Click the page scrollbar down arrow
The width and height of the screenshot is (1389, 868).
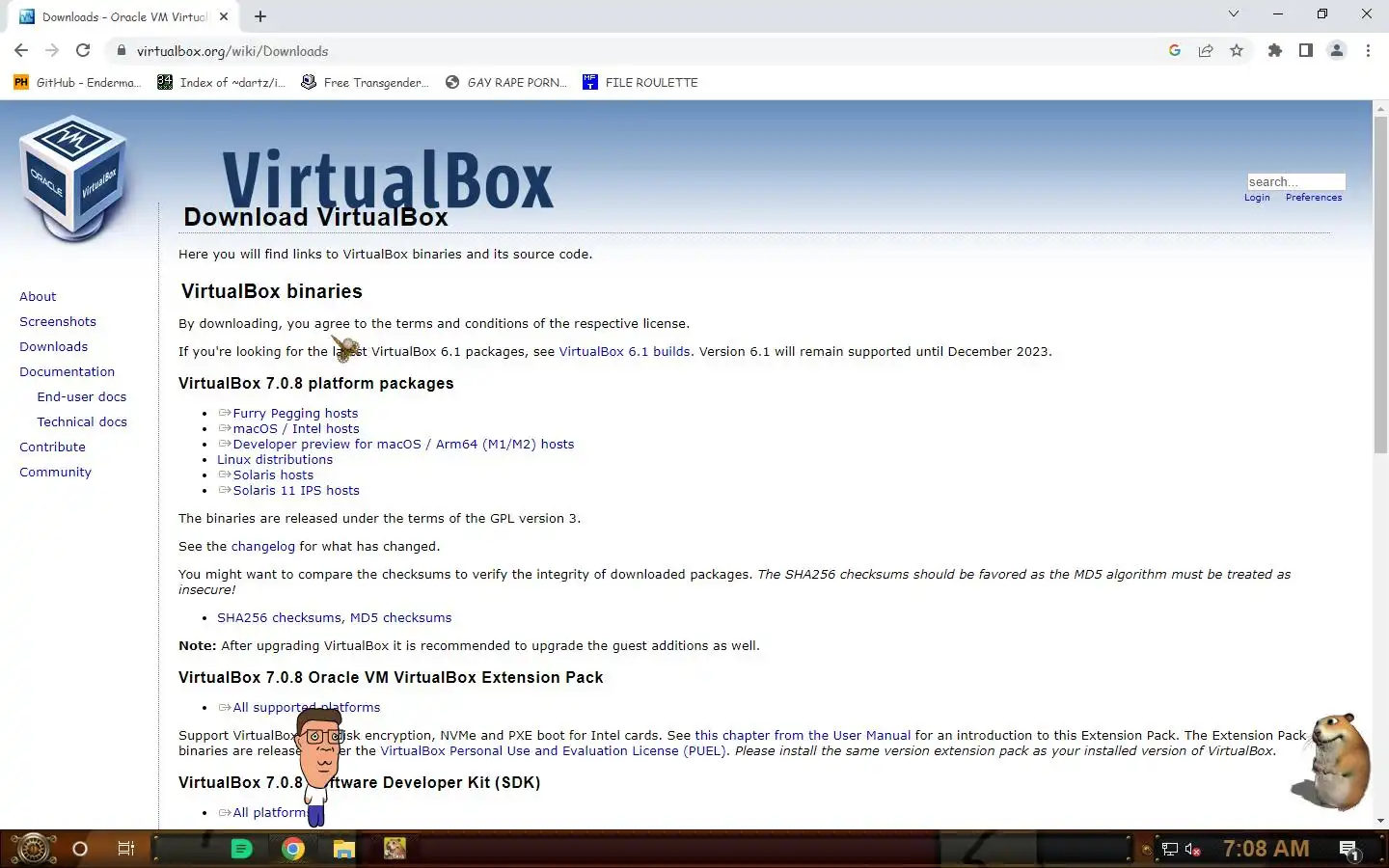point(1380,821)
